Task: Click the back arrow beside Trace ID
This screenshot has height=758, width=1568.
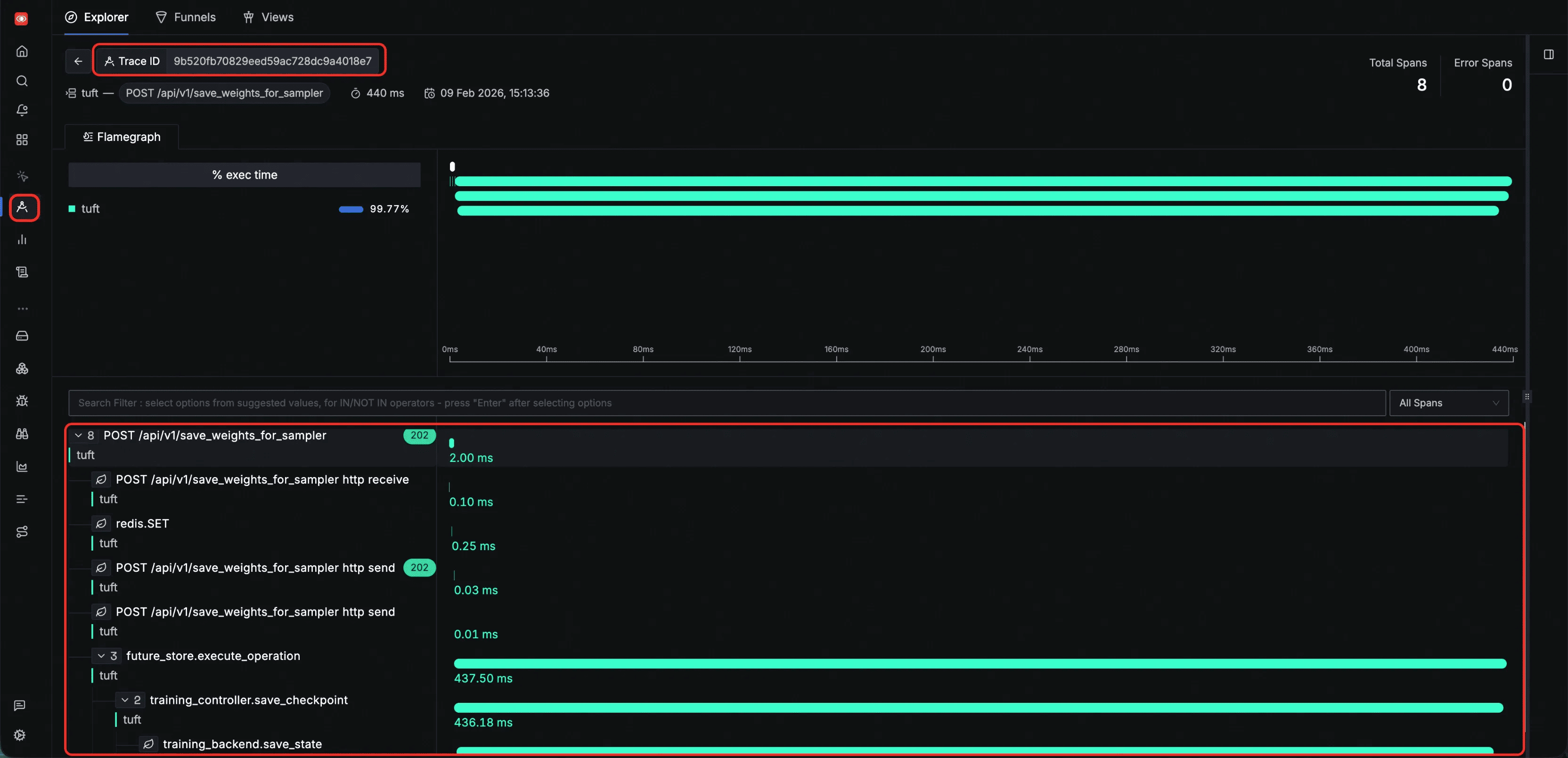Action: click(x=78, y=61)
